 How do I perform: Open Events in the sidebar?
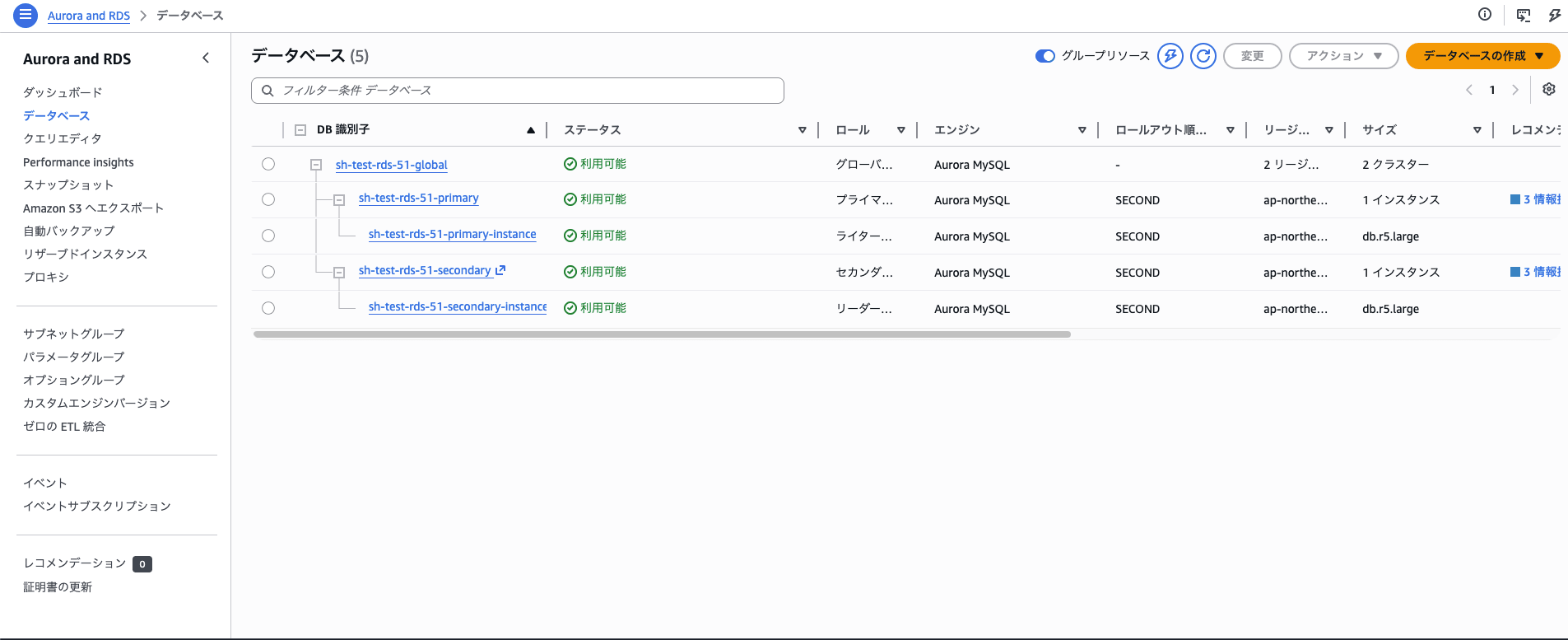click(45, 483)
